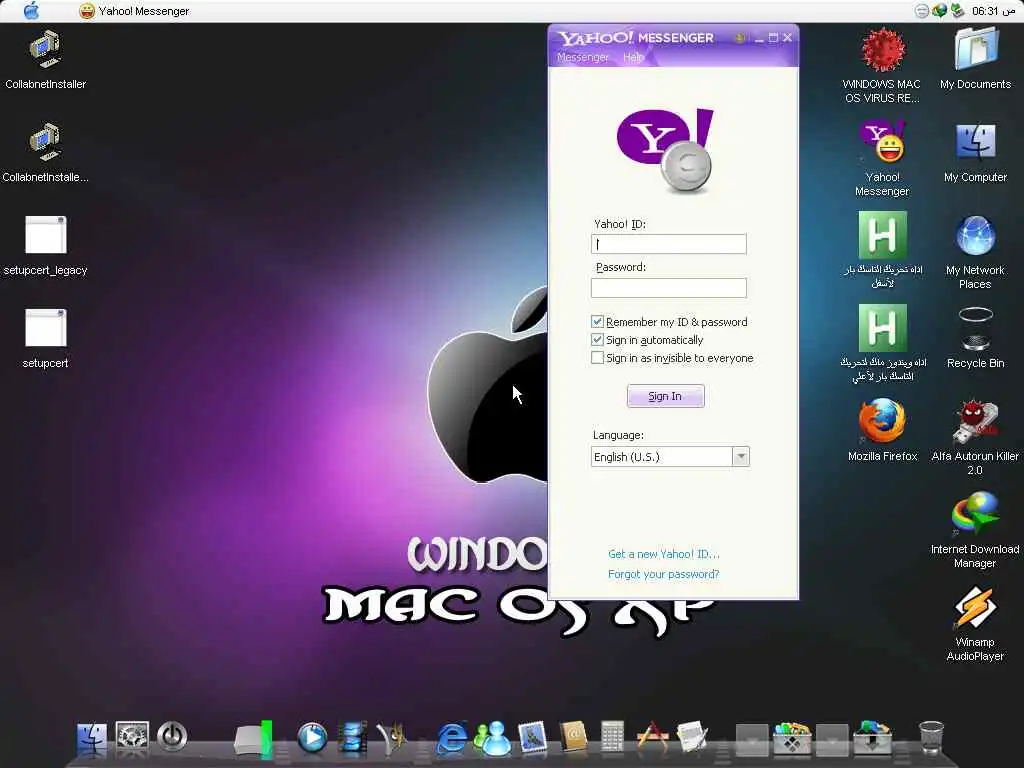The width and height of the screenshot is (1024, 768).
Task: Expand the Language dropdown arrow
Action: coord(741,456)
